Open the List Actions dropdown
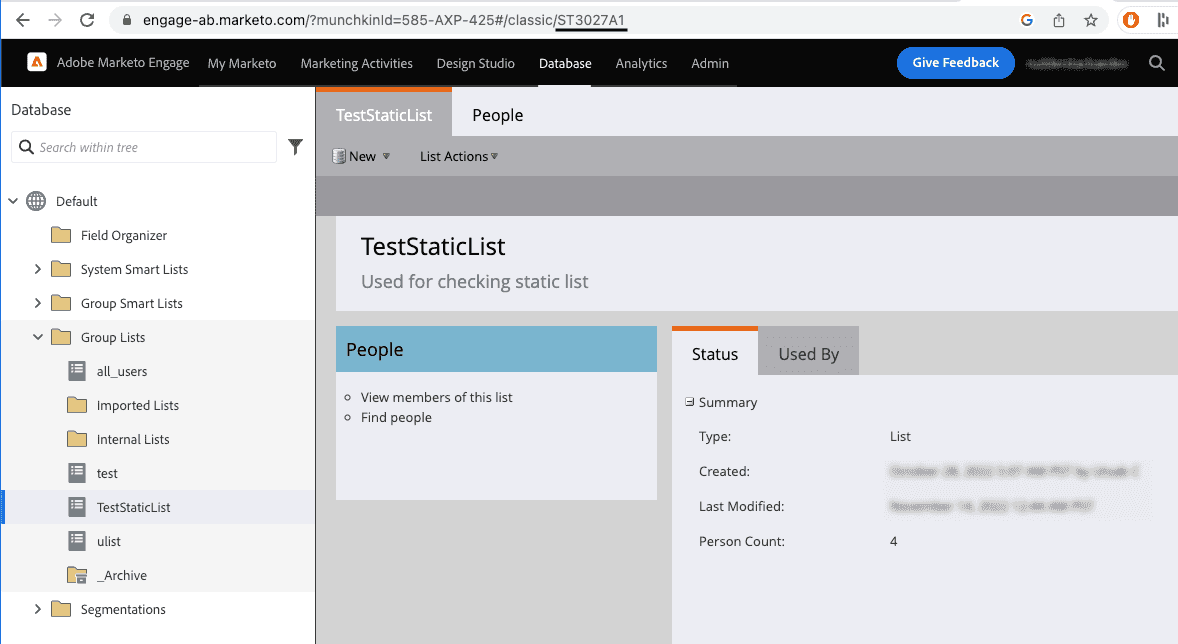1178x644 pixels. point(459,156)
